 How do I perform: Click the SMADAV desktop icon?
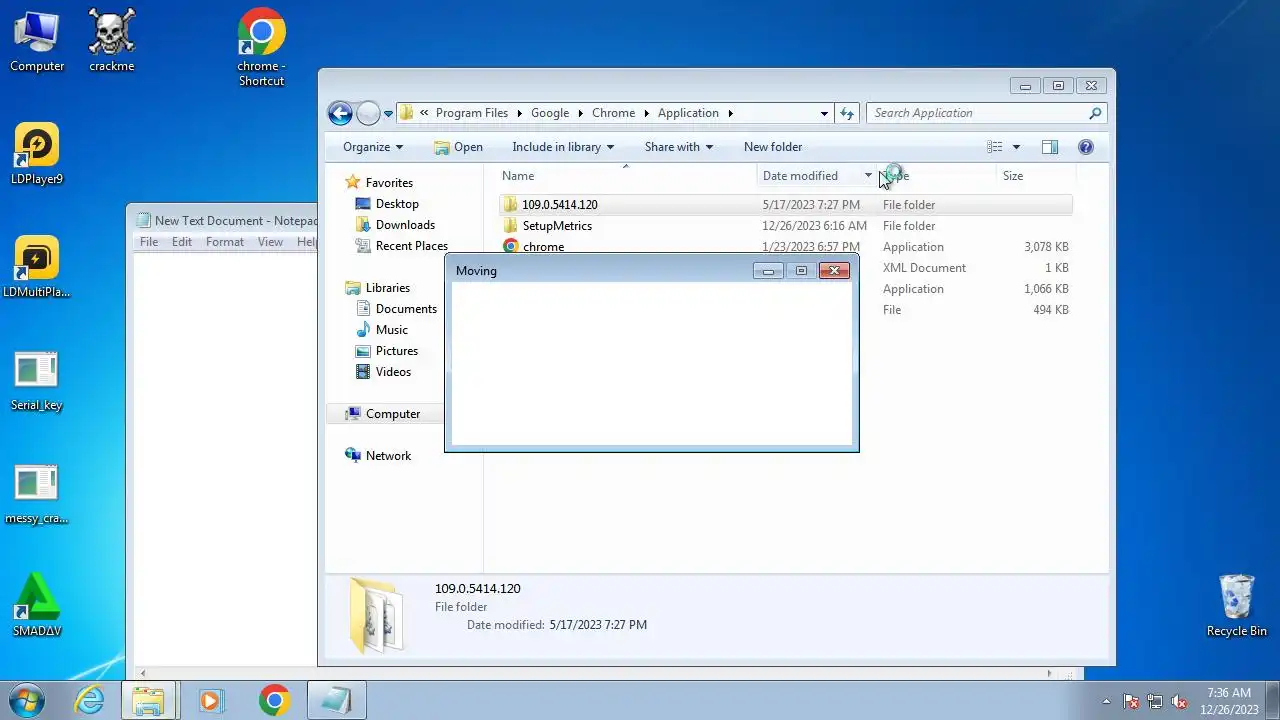(37, 605)
